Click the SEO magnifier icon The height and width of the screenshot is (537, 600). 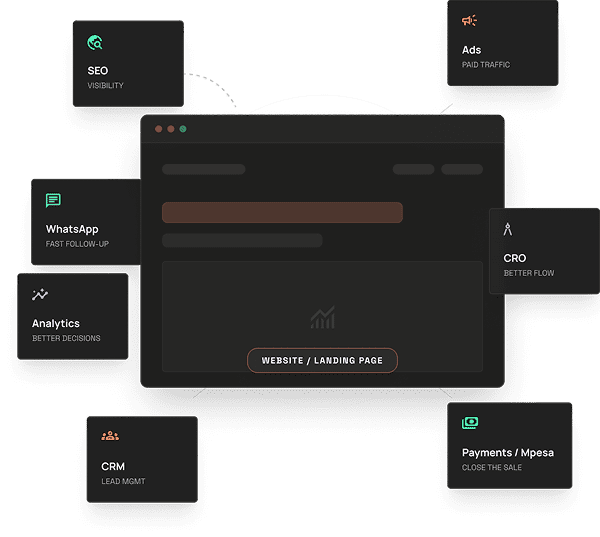(96, 43)
